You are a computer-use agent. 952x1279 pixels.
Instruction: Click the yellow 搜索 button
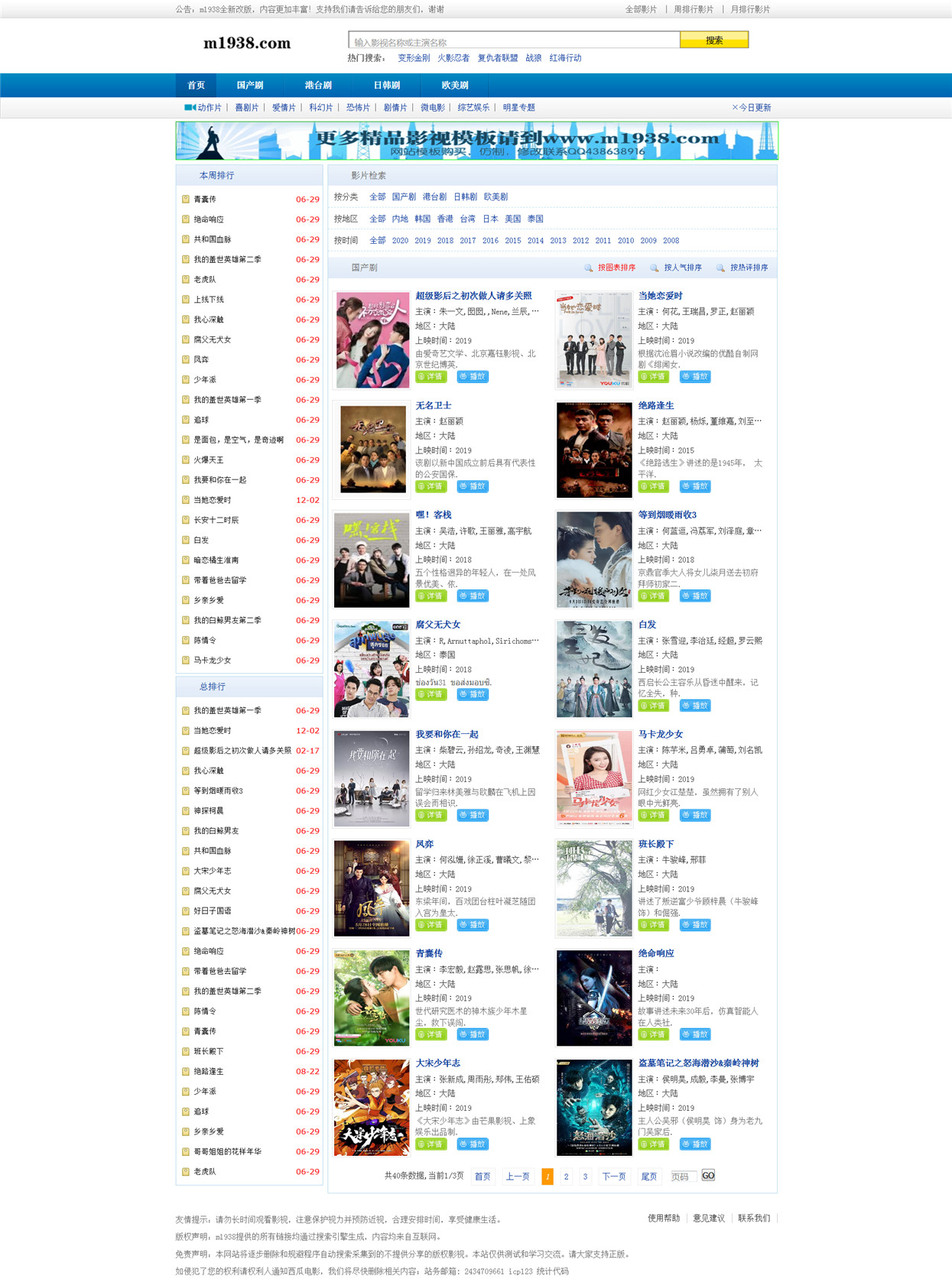click(714, 40)
